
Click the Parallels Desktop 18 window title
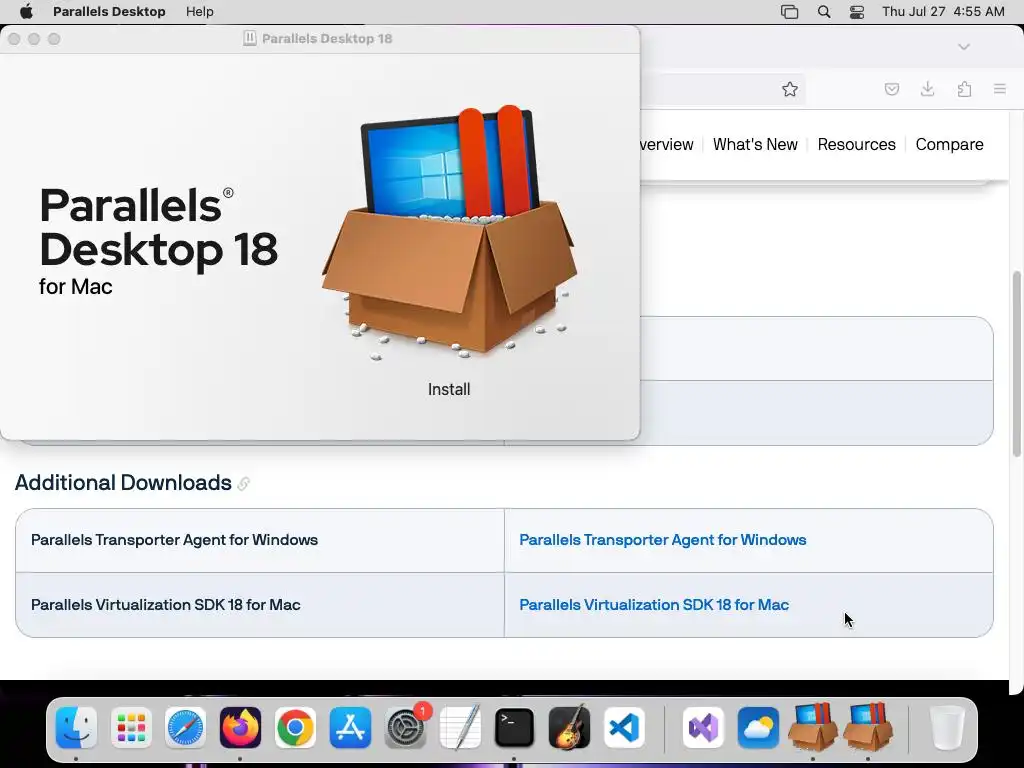pos(327,39)
